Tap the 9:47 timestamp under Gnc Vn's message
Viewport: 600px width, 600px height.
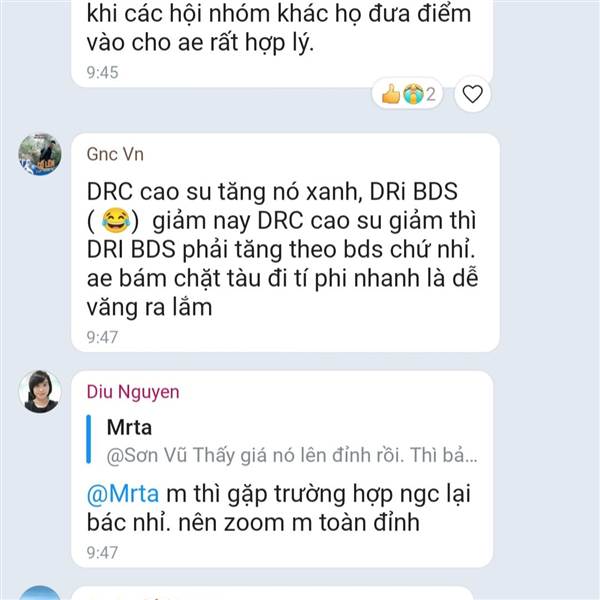coord(102,337)
